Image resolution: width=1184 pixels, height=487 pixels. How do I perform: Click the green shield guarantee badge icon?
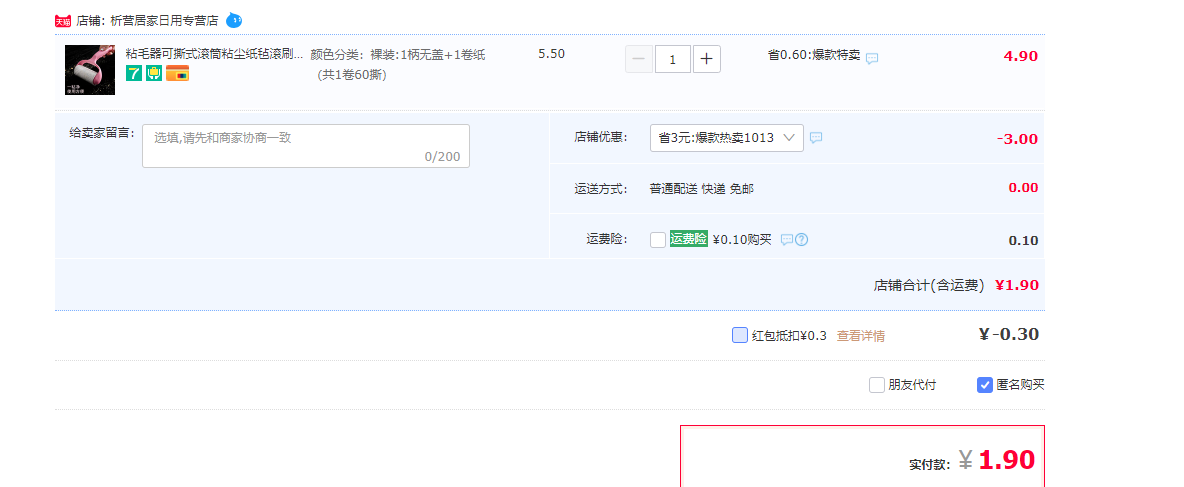(x=154, y=73)
